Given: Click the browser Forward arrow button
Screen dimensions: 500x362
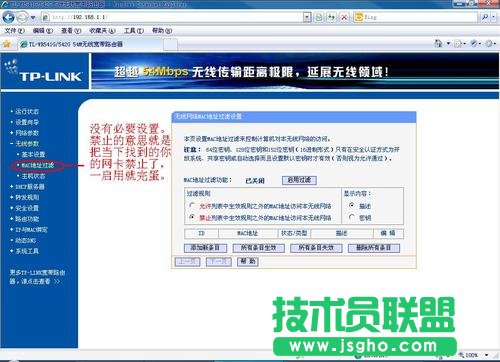Looking at the screenshot, I should pyautogui.click(x=22, y=17).
